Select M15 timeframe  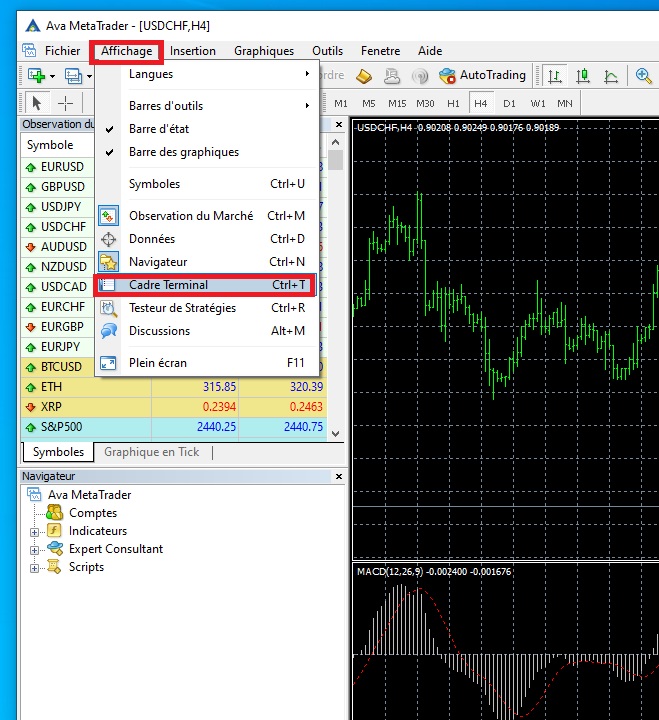coord(397,104)
